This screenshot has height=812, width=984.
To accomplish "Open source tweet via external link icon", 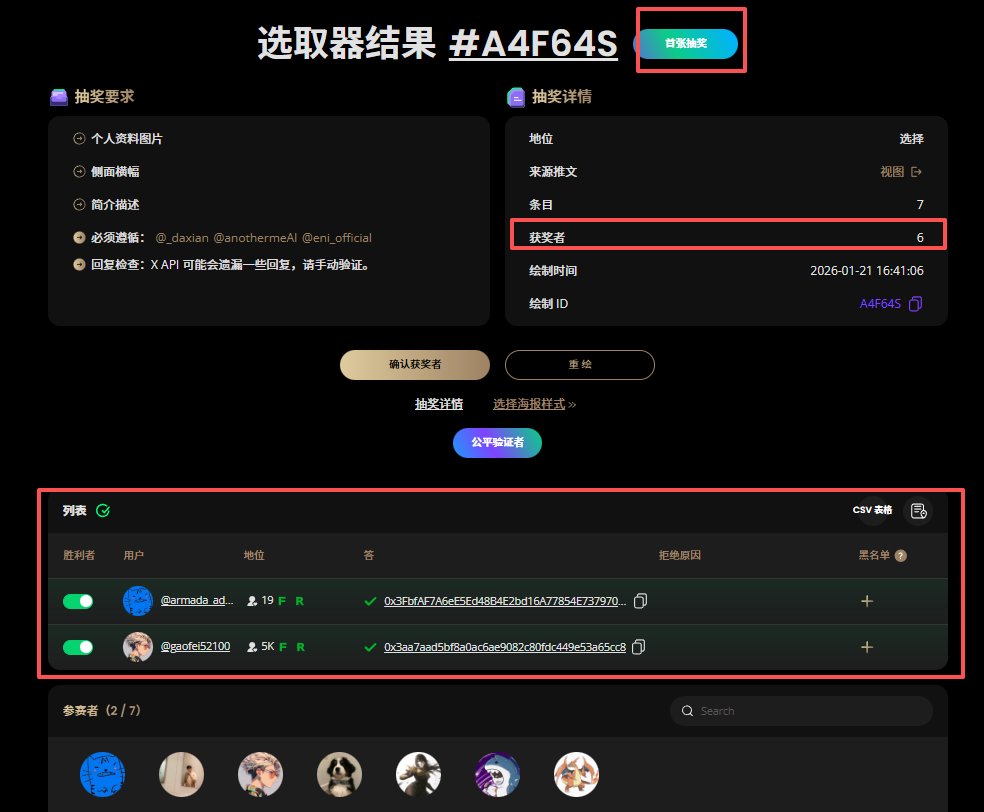I will tap(915, 171).
